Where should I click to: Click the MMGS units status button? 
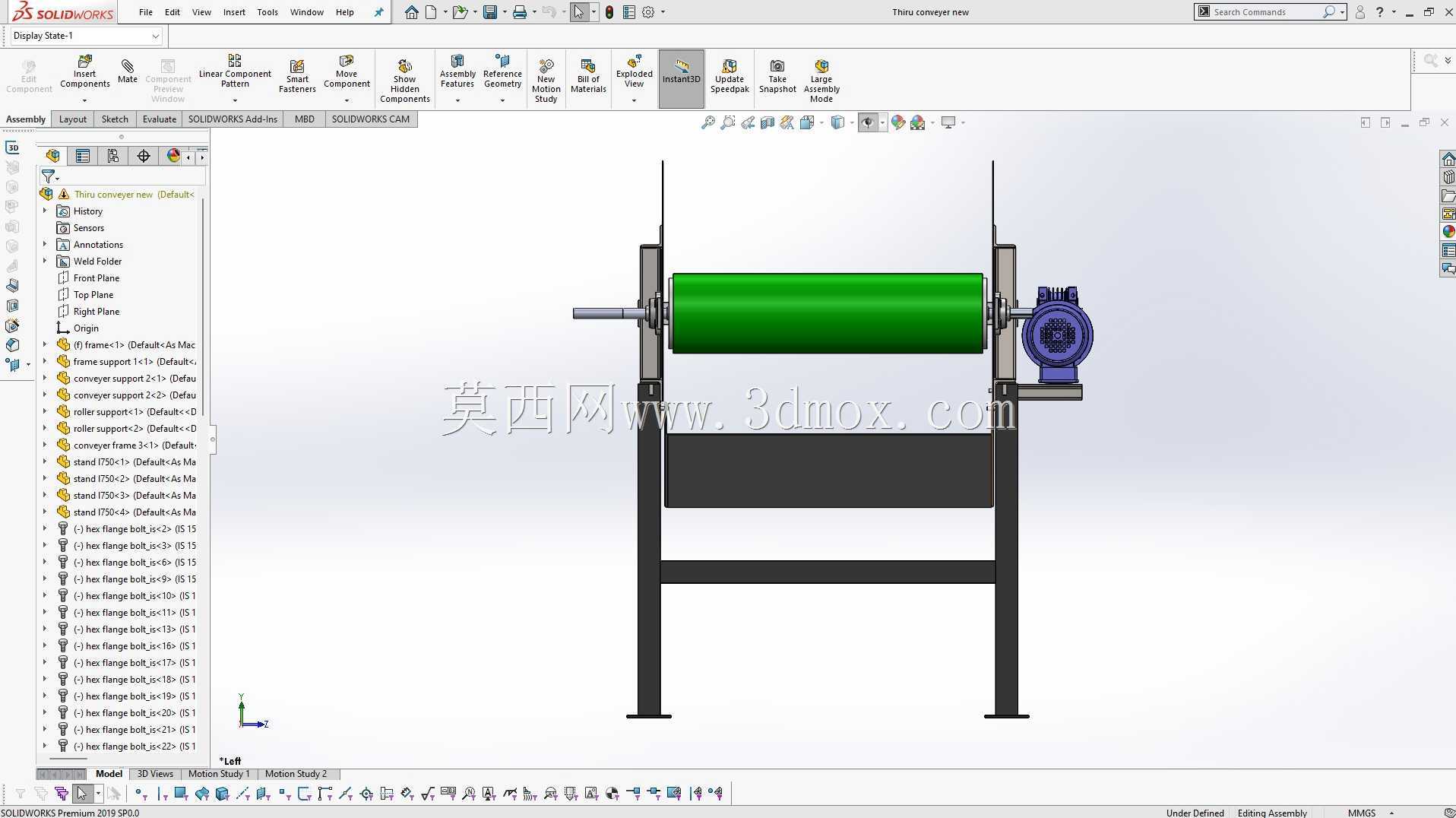click(1362, 813)
